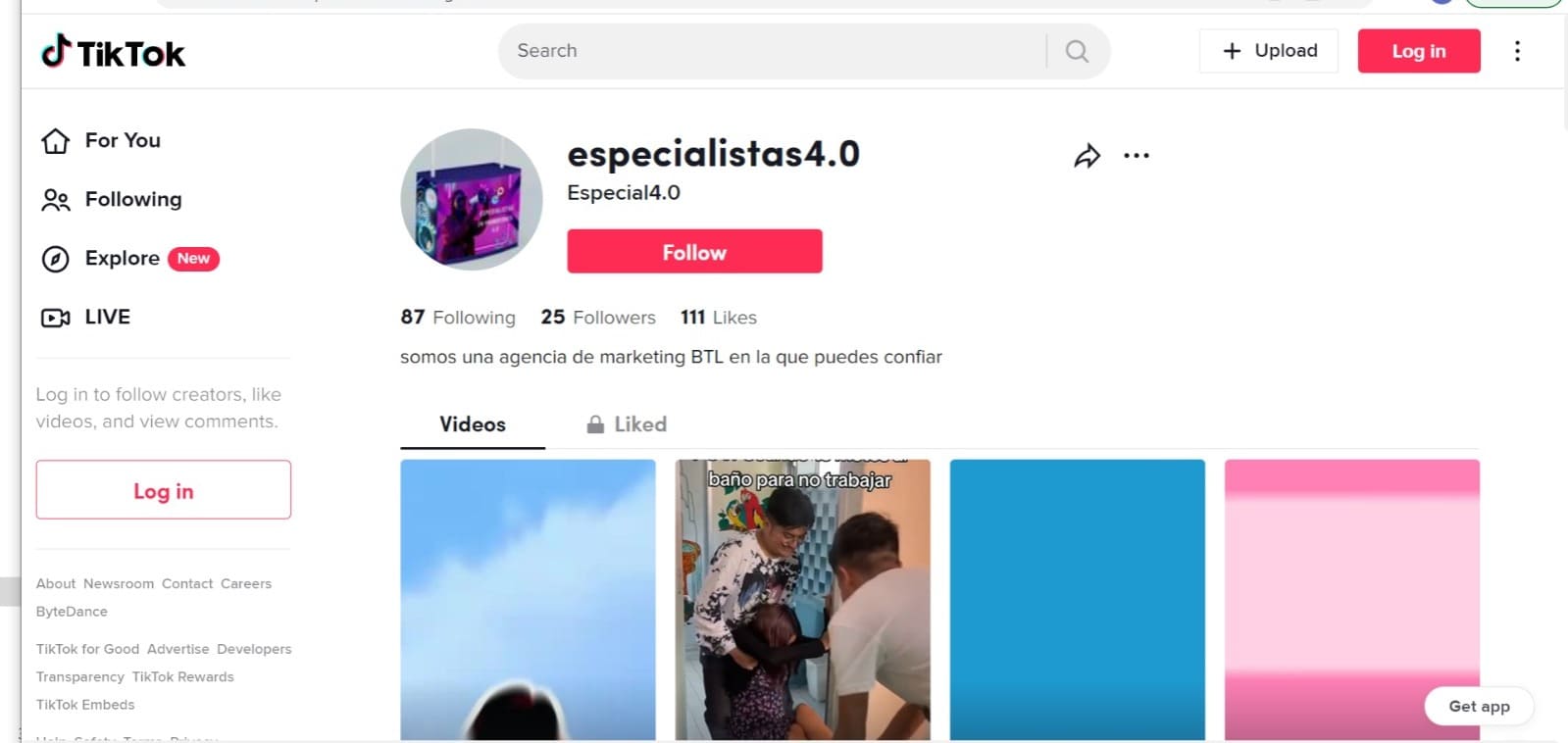Follow the especialistas4.0 account
The image size is (1568, 743).
(x=694, y=252)
